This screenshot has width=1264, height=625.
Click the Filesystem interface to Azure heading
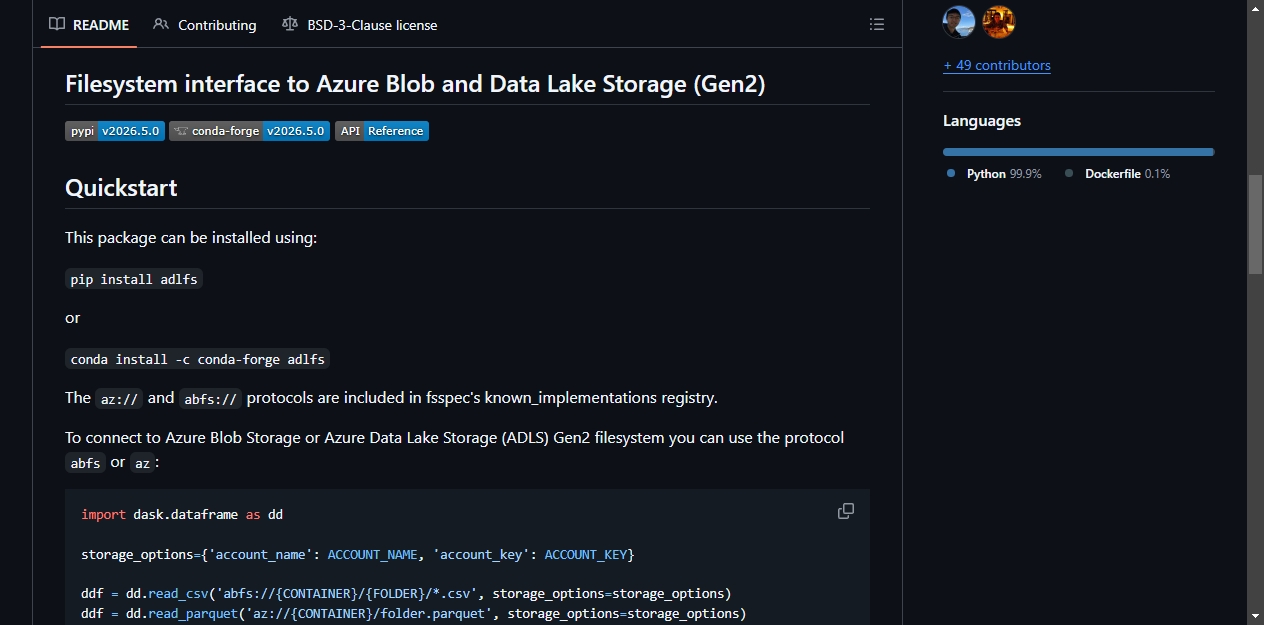click(415, 84)
